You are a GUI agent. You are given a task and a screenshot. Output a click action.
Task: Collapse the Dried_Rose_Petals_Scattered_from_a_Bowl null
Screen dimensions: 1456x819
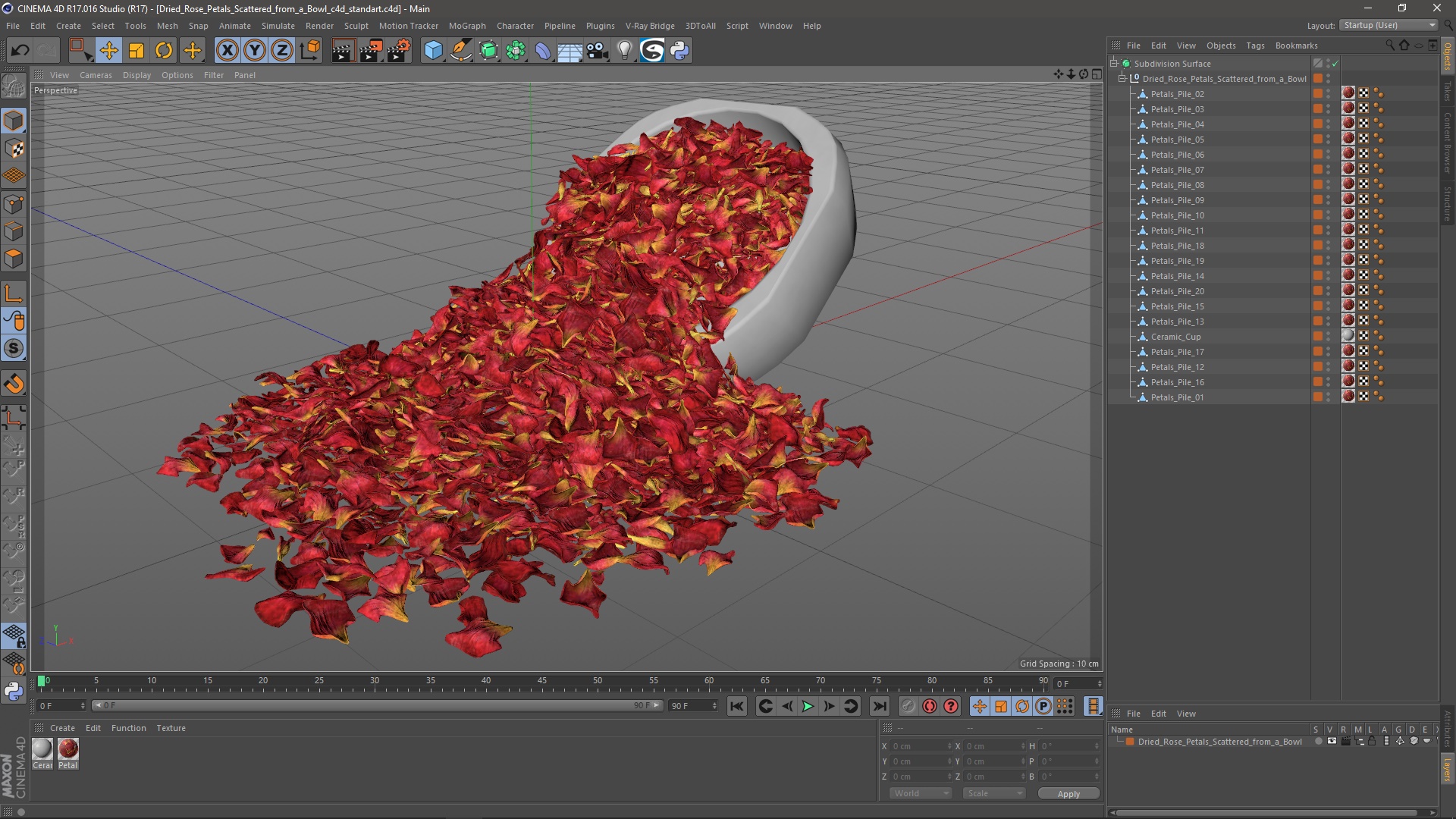point(1122,79)
